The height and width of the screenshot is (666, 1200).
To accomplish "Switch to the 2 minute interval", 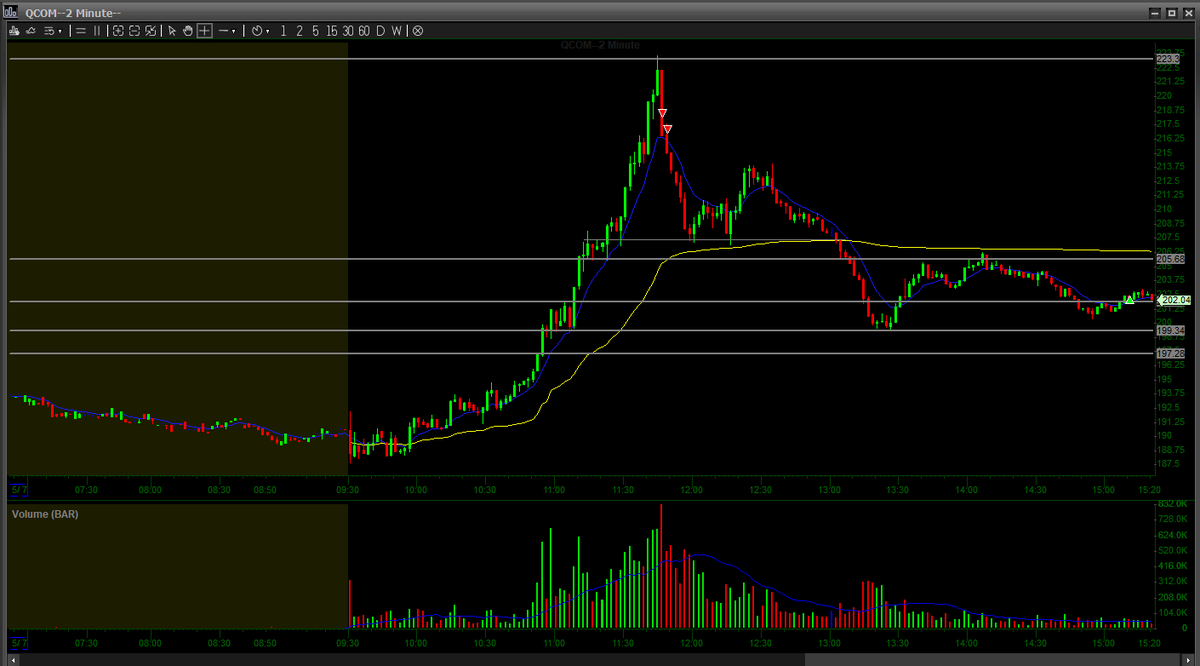I will coord(299,31).
